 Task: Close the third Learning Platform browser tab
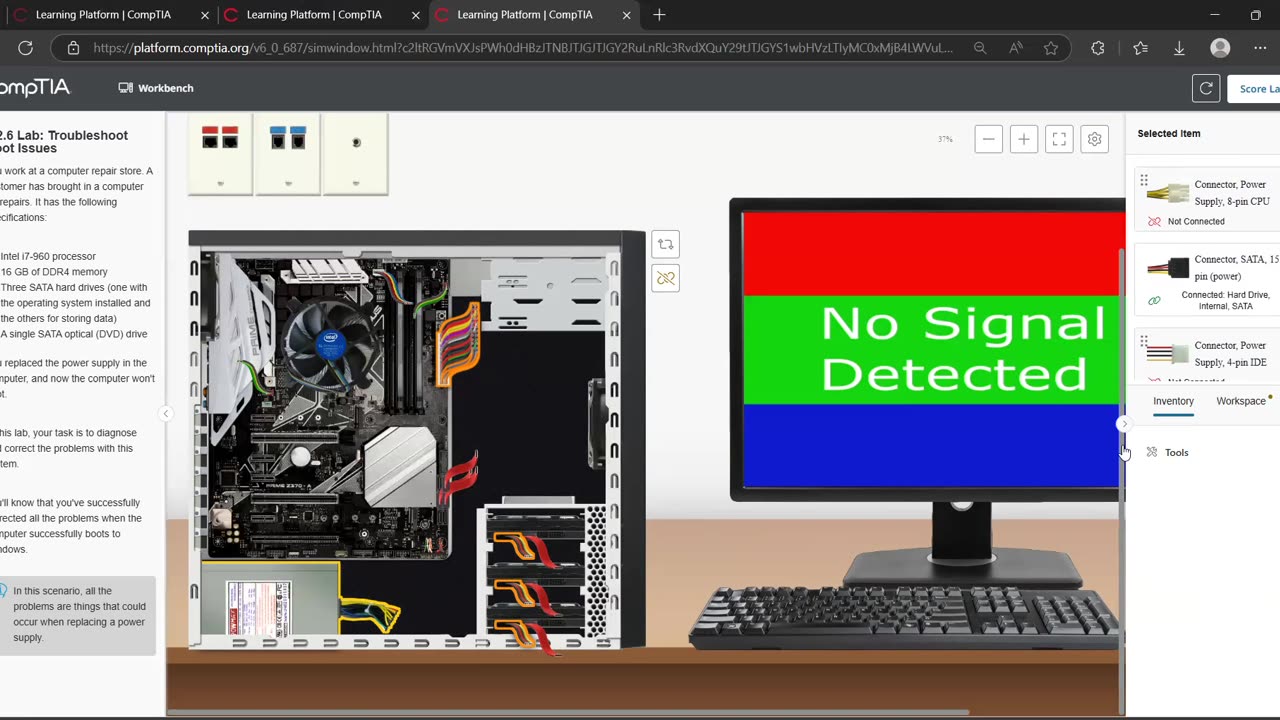(627, 15)
